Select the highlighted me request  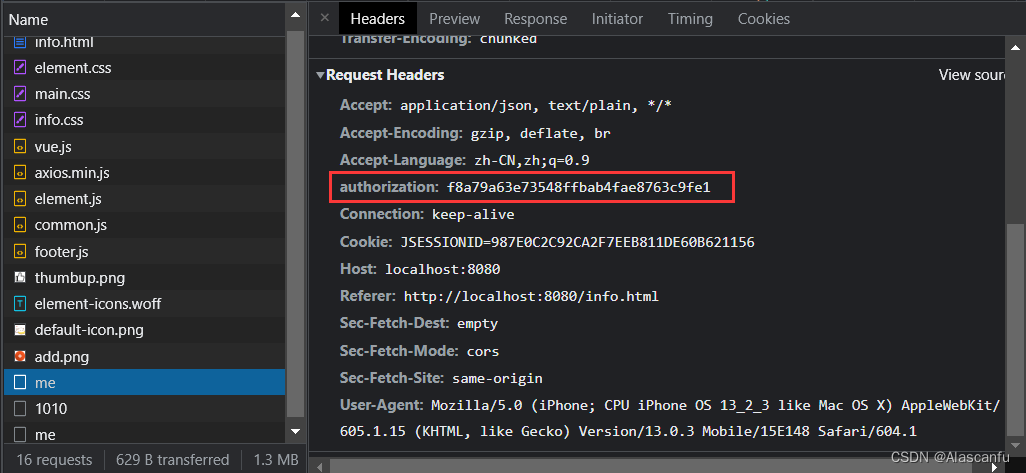pos(144,383)
